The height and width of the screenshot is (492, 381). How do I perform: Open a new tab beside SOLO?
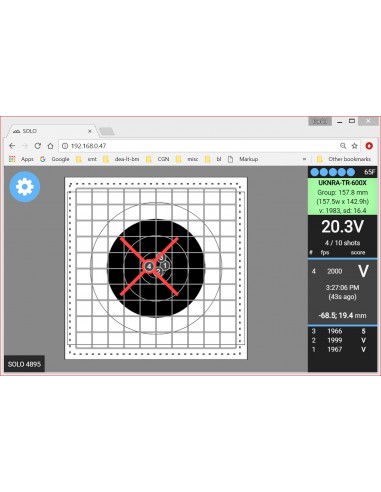[107, 132]
